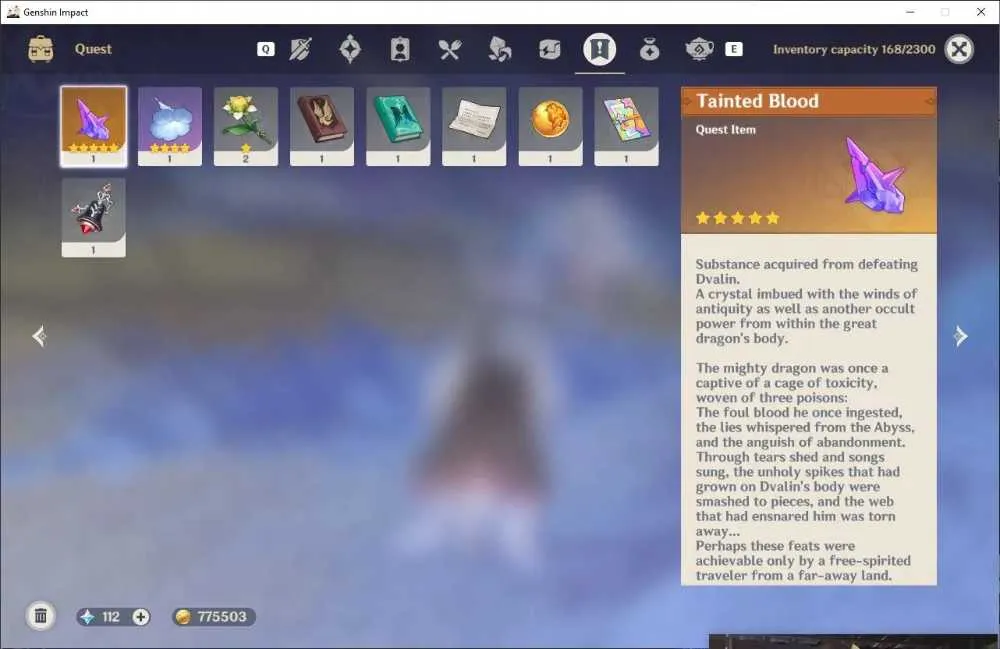Open the Character Development Items tab
The image size is (1000, 649).
tap(400, 49)
